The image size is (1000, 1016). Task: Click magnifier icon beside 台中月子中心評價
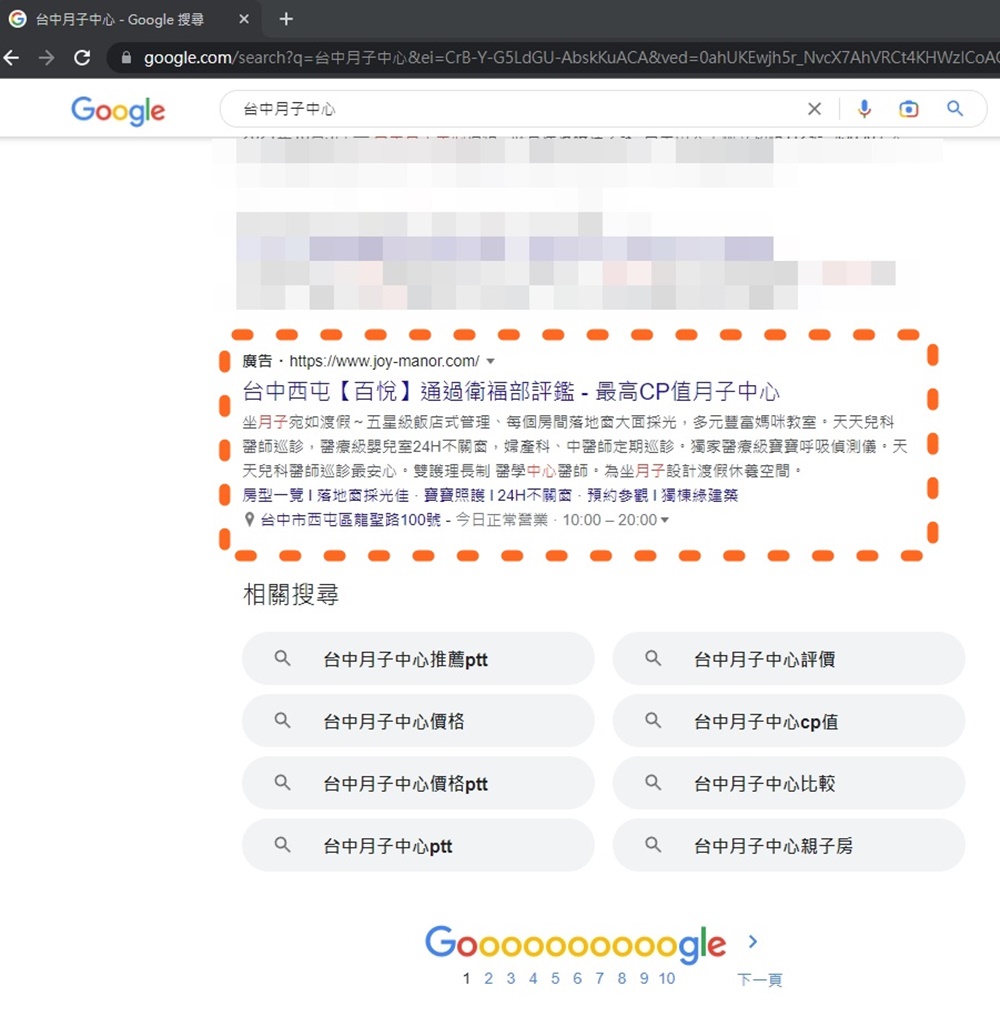(653, 658)
